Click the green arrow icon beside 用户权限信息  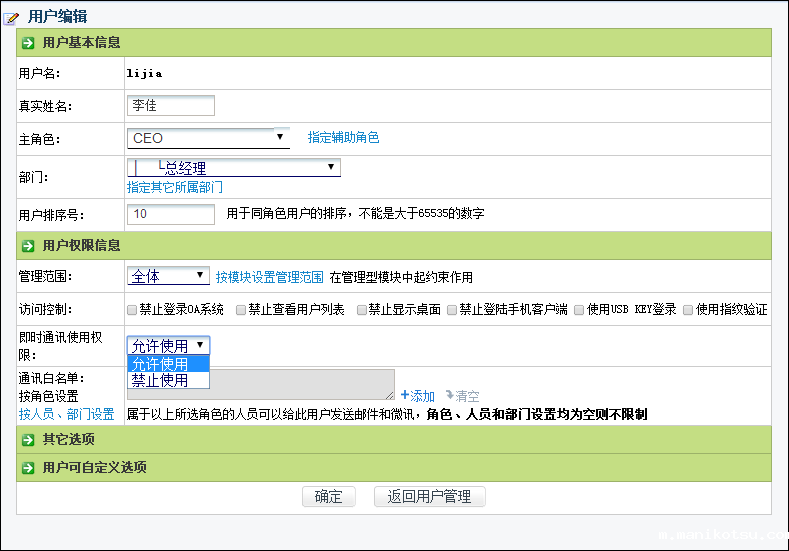pos(28,246)
